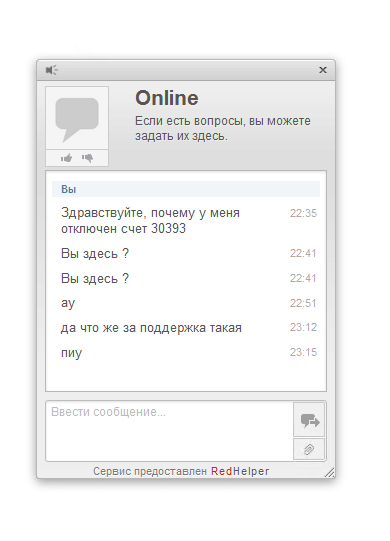Click the message about счет 30393
Screen dimensions: 390x541
tap(150, 220)
